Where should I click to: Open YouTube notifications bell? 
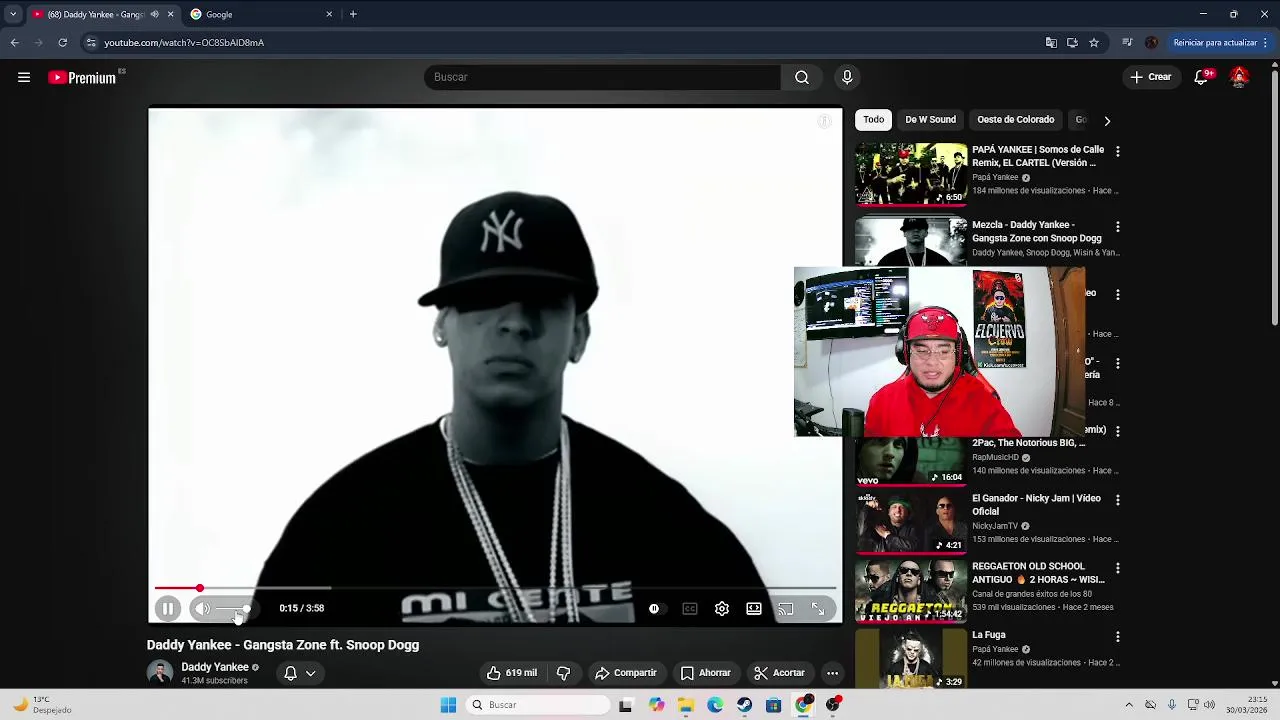1202,77
